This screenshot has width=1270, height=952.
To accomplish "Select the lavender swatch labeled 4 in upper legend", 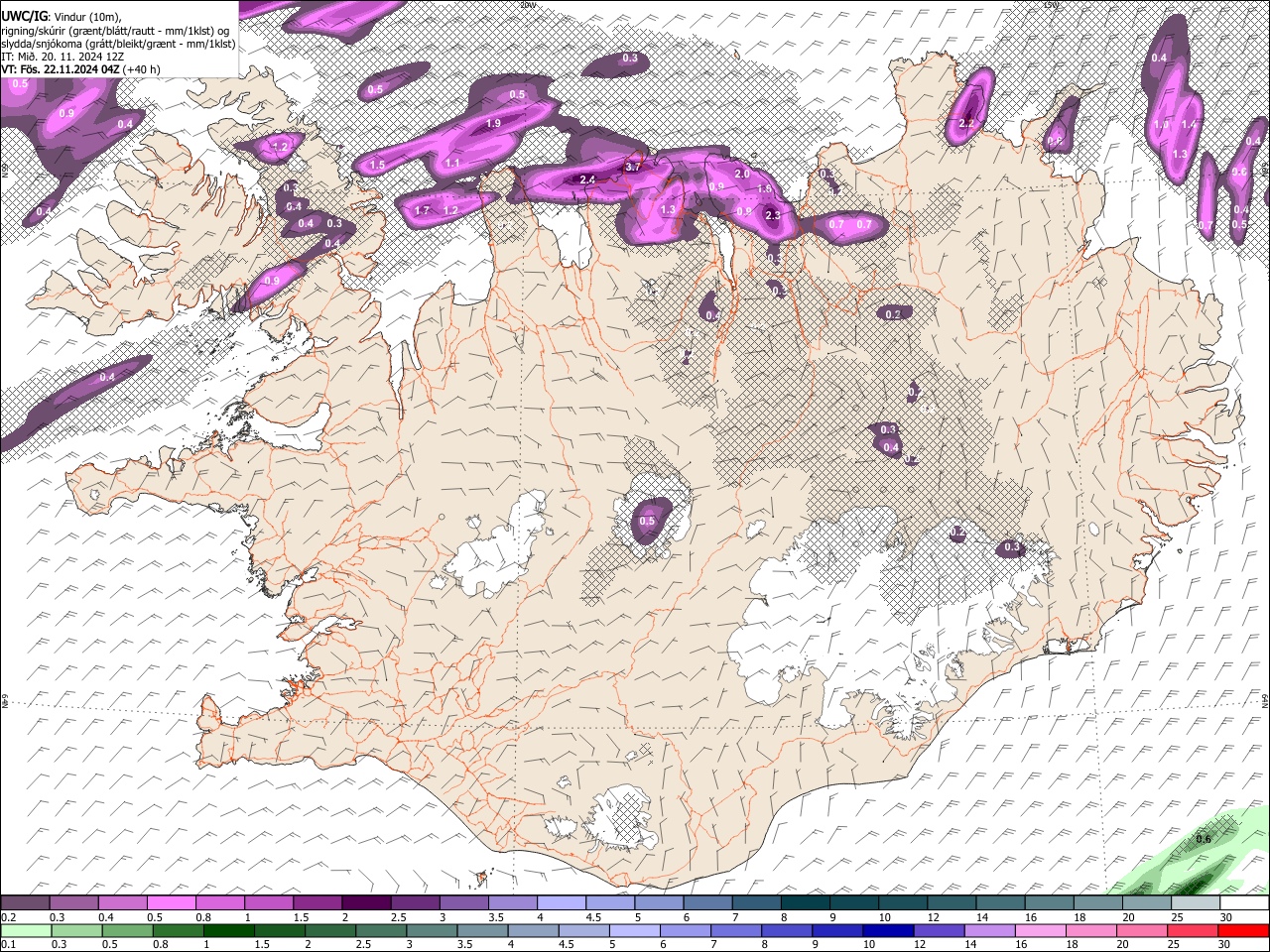I will [561, 902].
